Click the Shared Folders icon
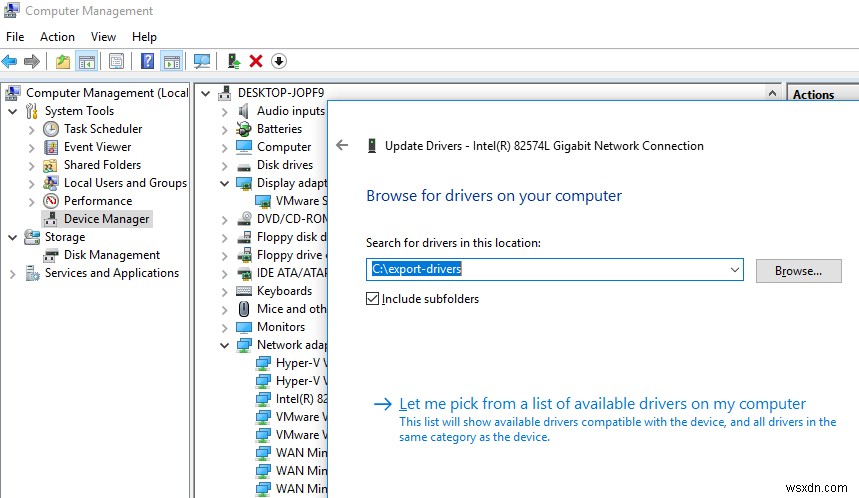Viewport: 859px width, 498px height. click(x=50, y=165)
